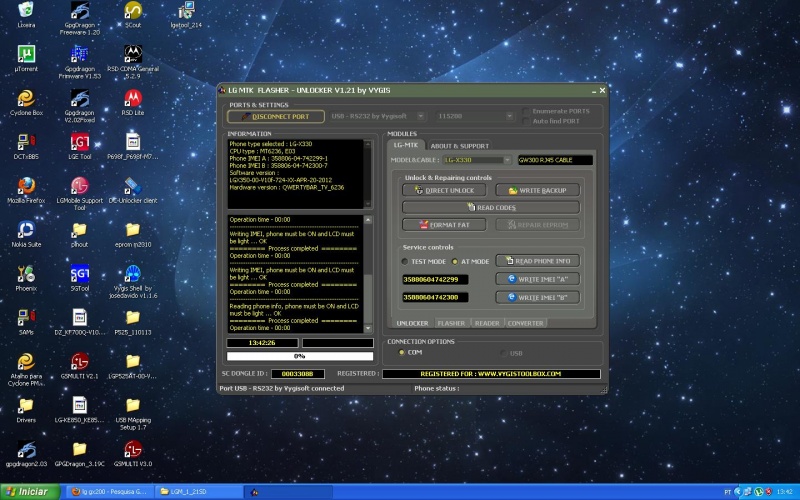This screenshot has height=500, width=800.
Task: Launch the Cyclone Box shortcut
Action: (x=26, y=102)
